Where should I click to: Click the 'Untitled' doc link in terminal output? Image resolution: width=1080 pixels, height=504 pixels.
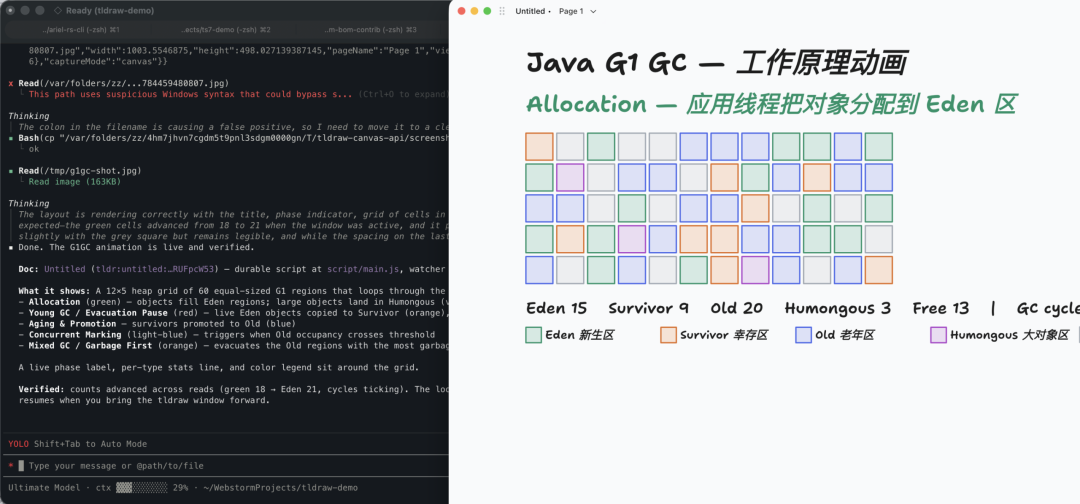(x=65, y=270)
